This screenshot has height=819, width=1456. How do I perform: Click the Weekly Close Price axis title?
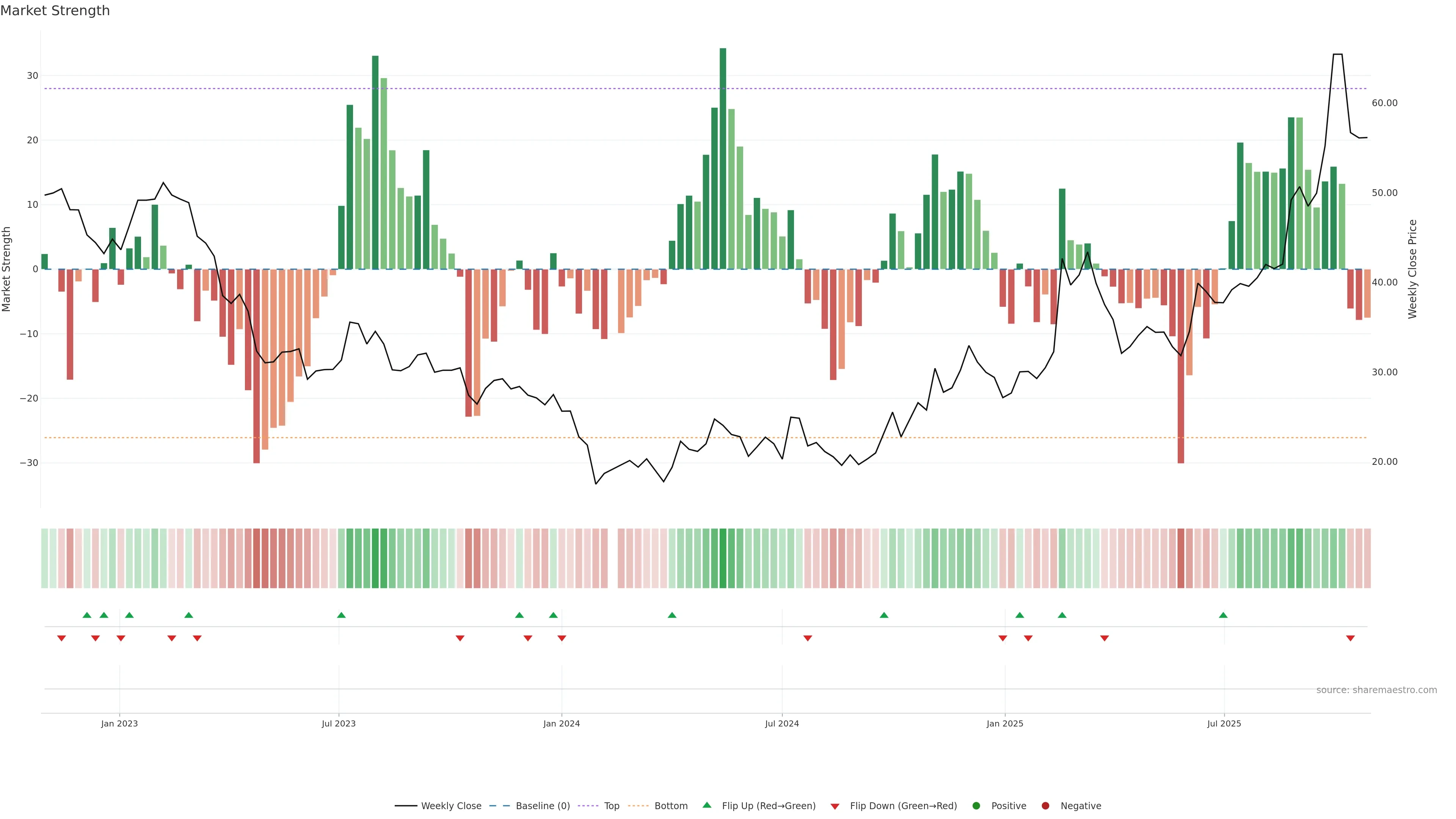pos(1412,269)
